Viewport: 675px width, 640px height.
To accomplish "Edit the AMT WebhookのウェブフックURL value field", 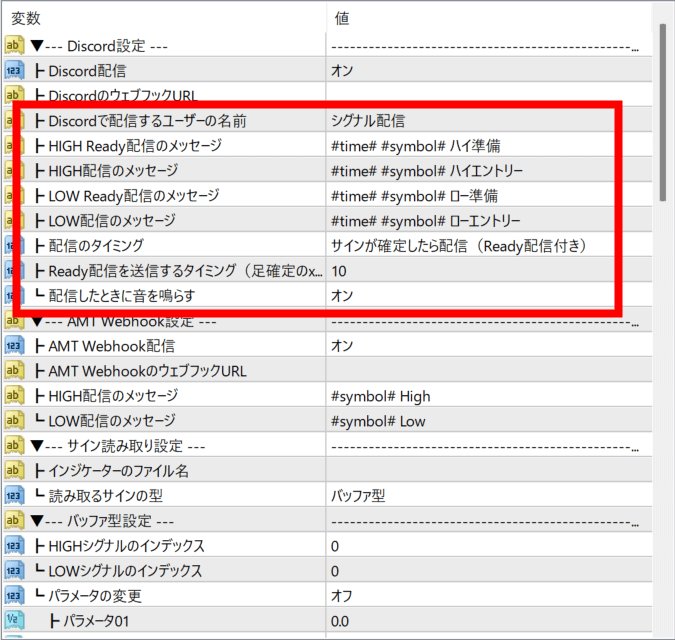I will pyautogui.click(x=489, y=371).
